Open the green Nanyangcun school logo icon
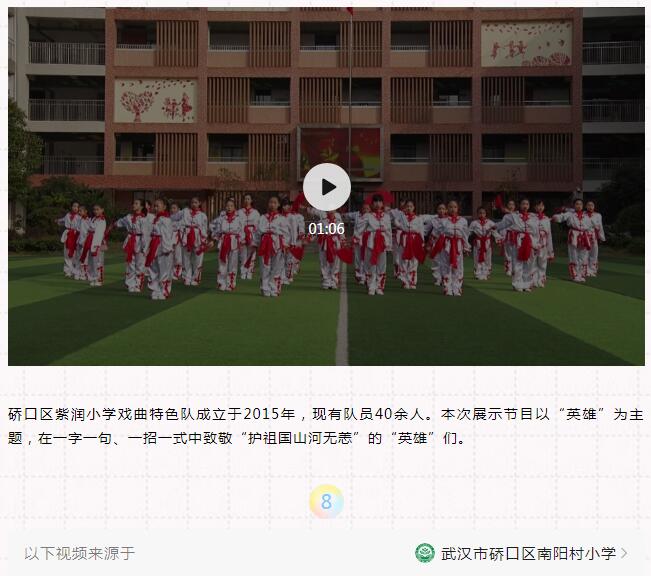Viewport: 651px width, 576px height. [425, 553]
